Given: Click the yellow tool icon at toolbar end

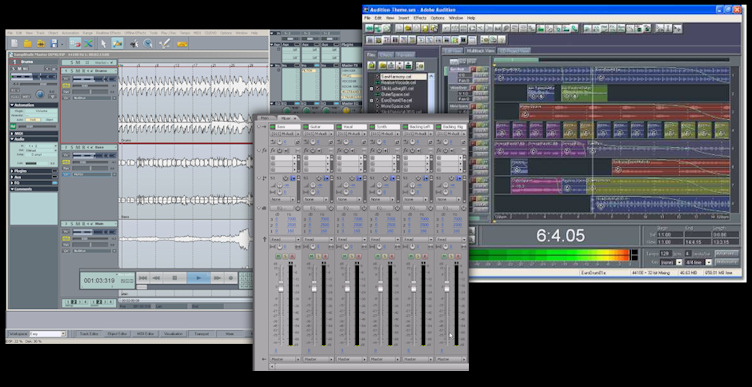Looking at the screenshot, I should tap(182, 44).
